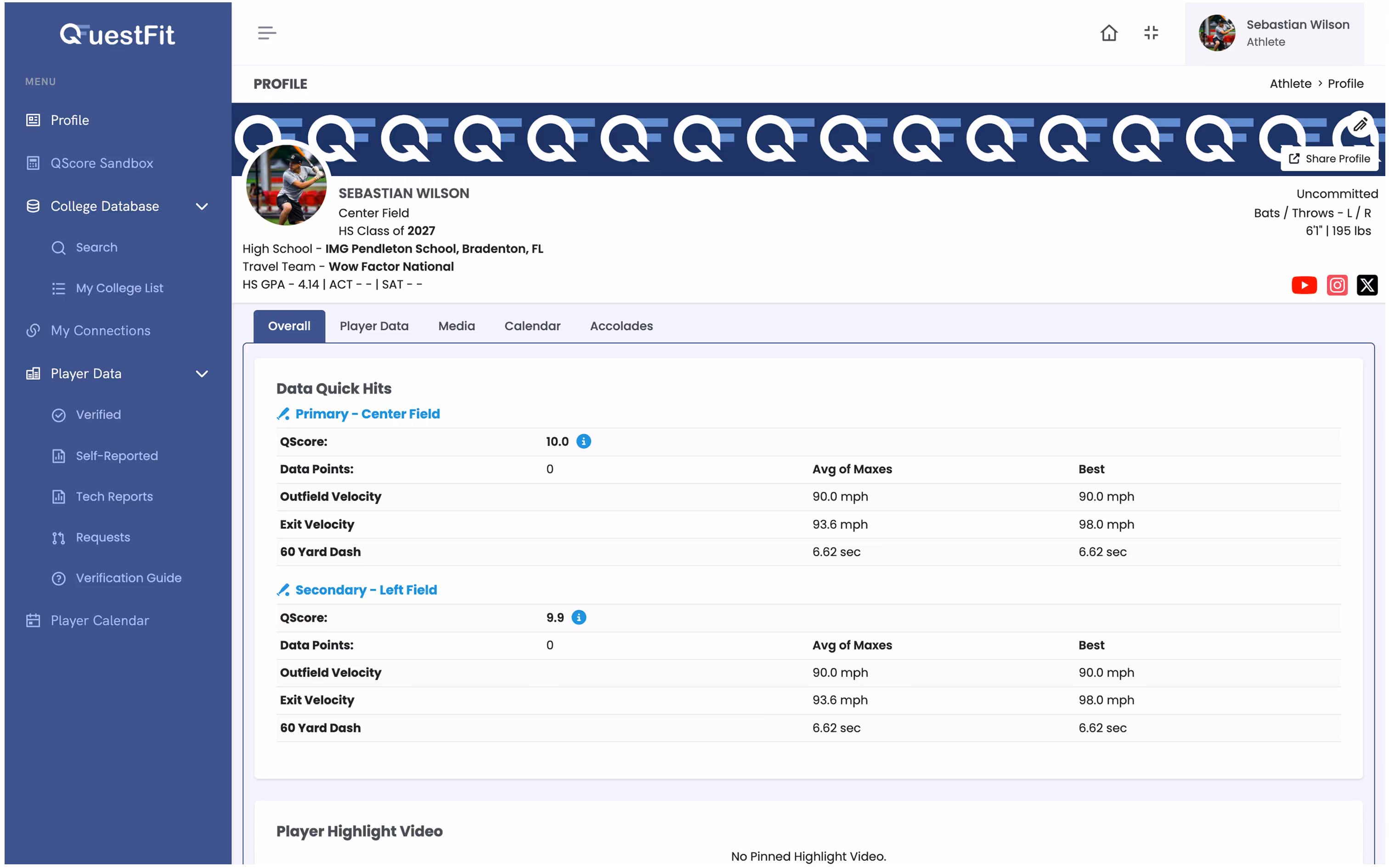This screenshot has height=868, width=1389.
Task: Collapse the Player Data menu chevron
Action: point(202,374)
